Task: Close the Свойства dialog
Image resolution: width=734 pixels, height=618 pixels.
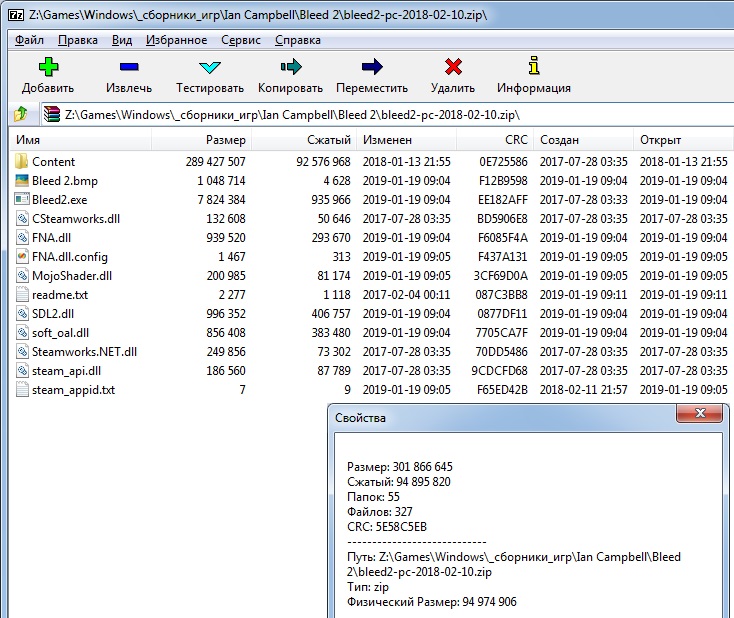Action: pyautogui.click(x=700, y=413)
